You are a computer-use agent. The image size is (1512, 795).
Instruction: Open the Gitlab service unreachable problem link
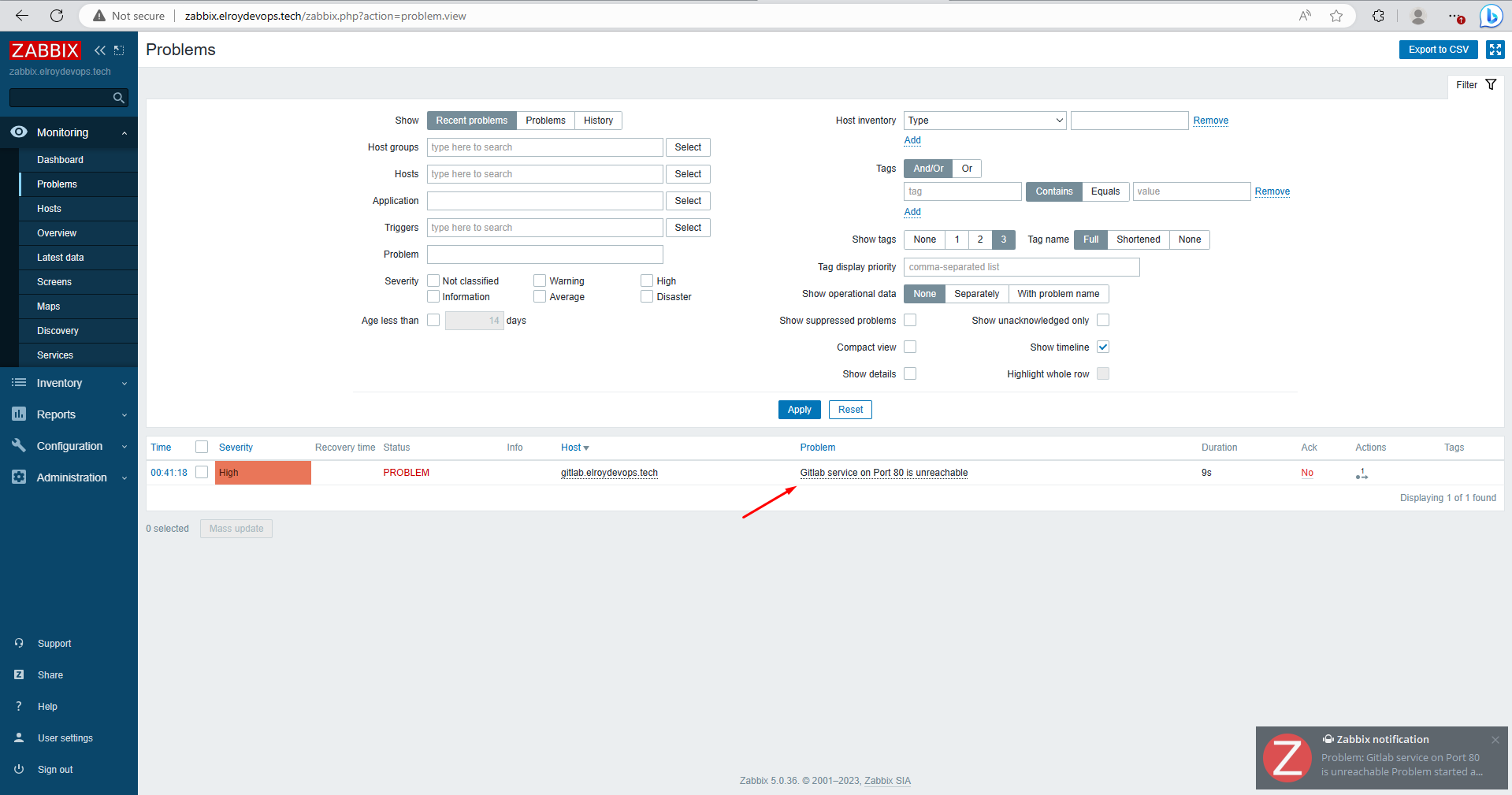884,473
